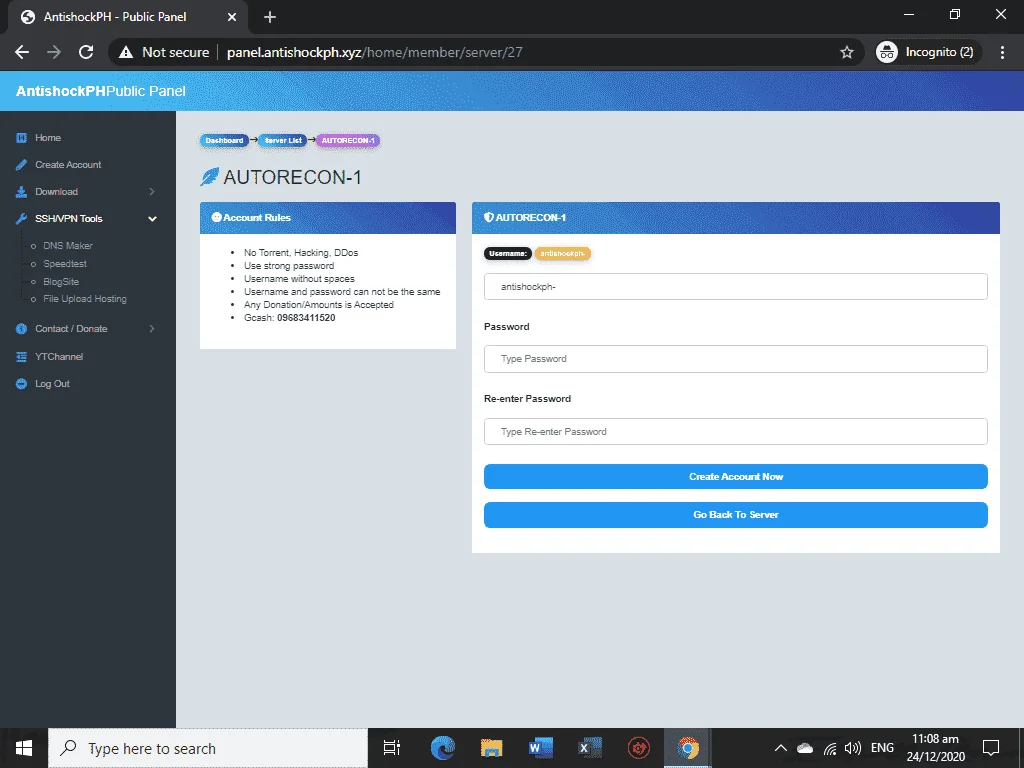Screen dimensions: 1024x768
Task: Open Windows Start menu
Action: tap(24, 748)
